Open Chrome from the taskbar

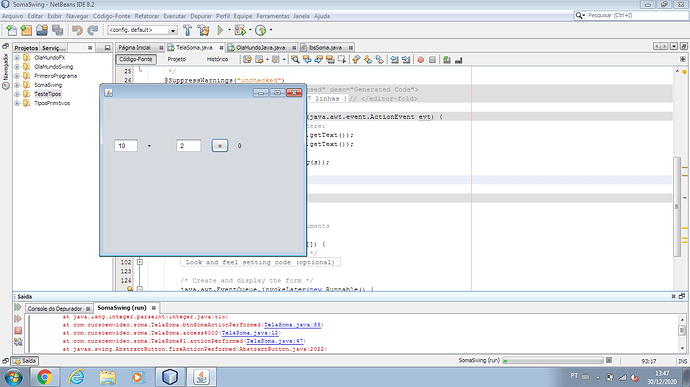pyautogui.click(x=44, y=377)
